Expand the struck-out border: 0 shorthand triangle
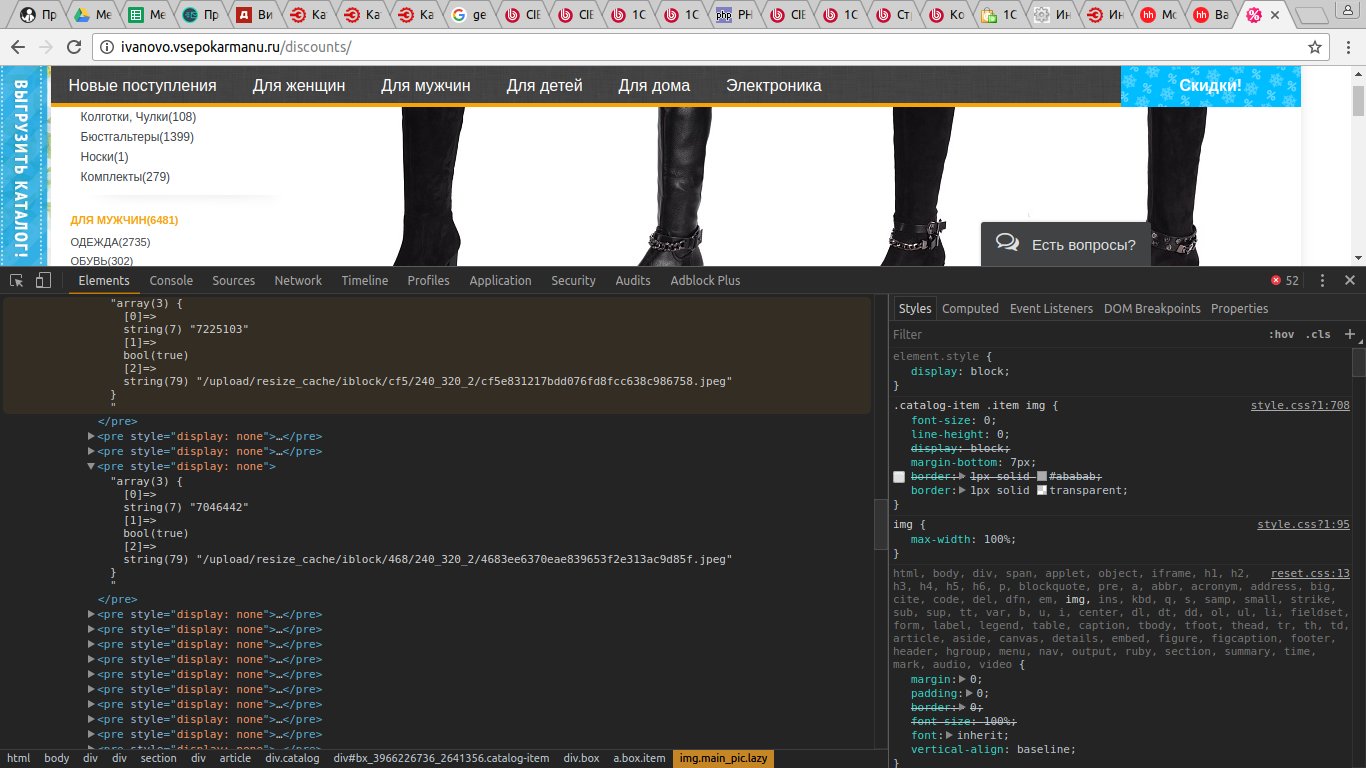This screenshot has height=768, width=1366. (963, 708)
